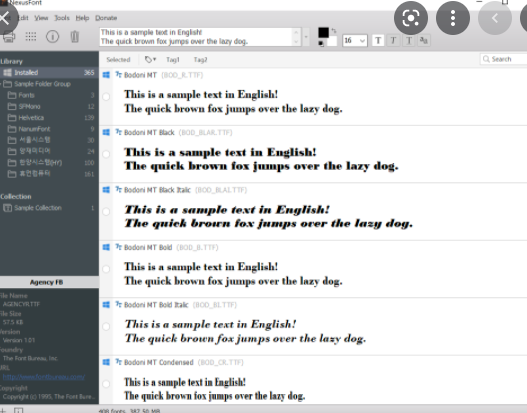Screen dimensions: 527x413
Task: Click Bodoni MT Black Italic sample text
Action: (269, 216)
